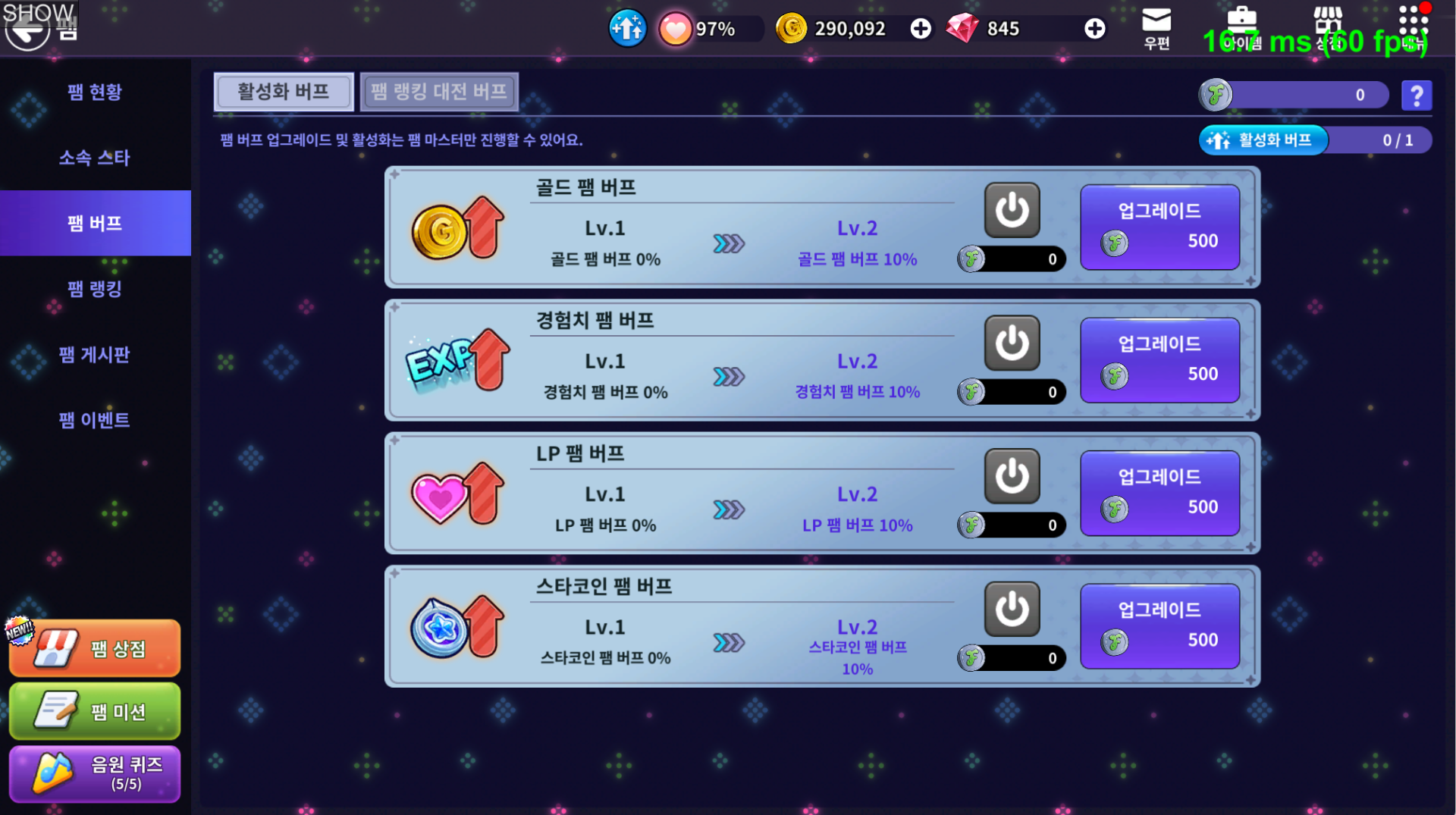Click the plus icon next to gold coins

click(x=921, y=29)
